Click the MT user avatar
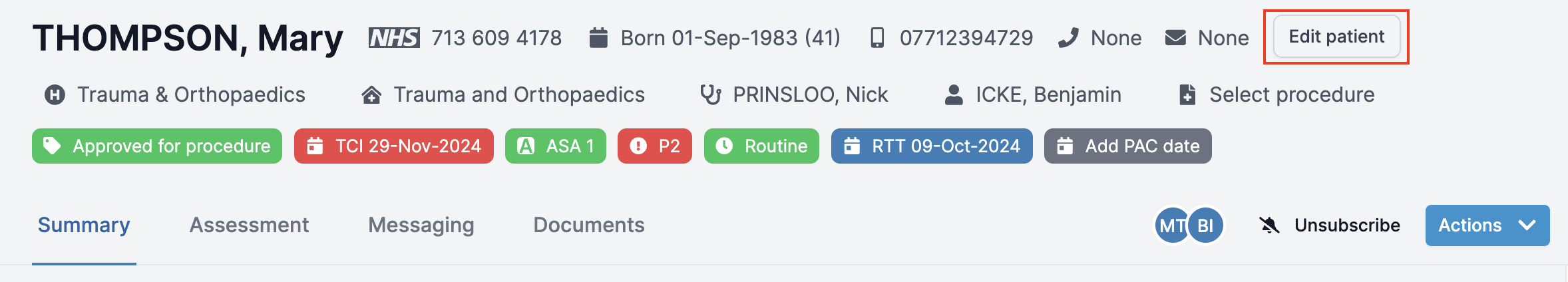Screen dimensions: 1568x282 click(x=1172, y=226)
